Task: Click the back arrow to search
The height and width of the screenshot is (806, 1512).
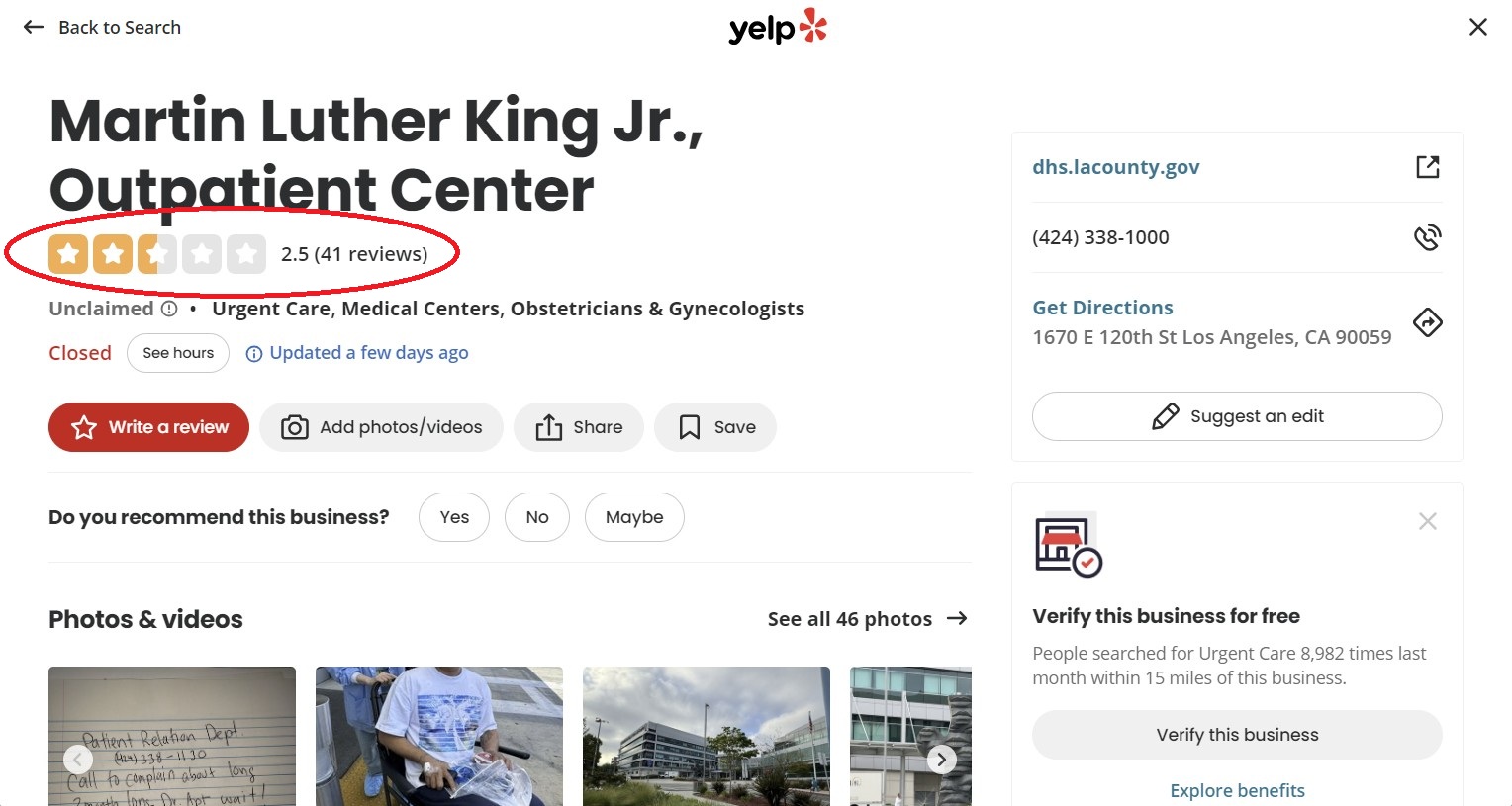Action: coord(34,27)
